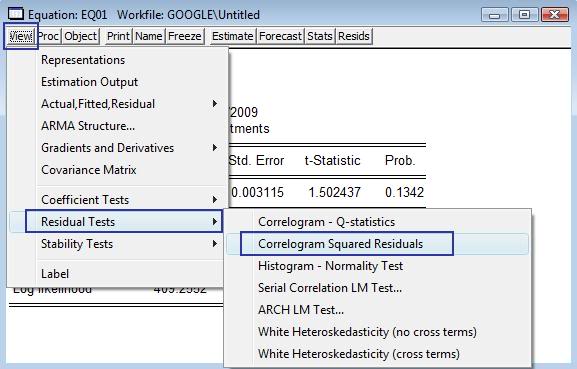Choose White Heteroskedasticity (cross terms)
Screen dimensions: 577x369
[378, 354]
